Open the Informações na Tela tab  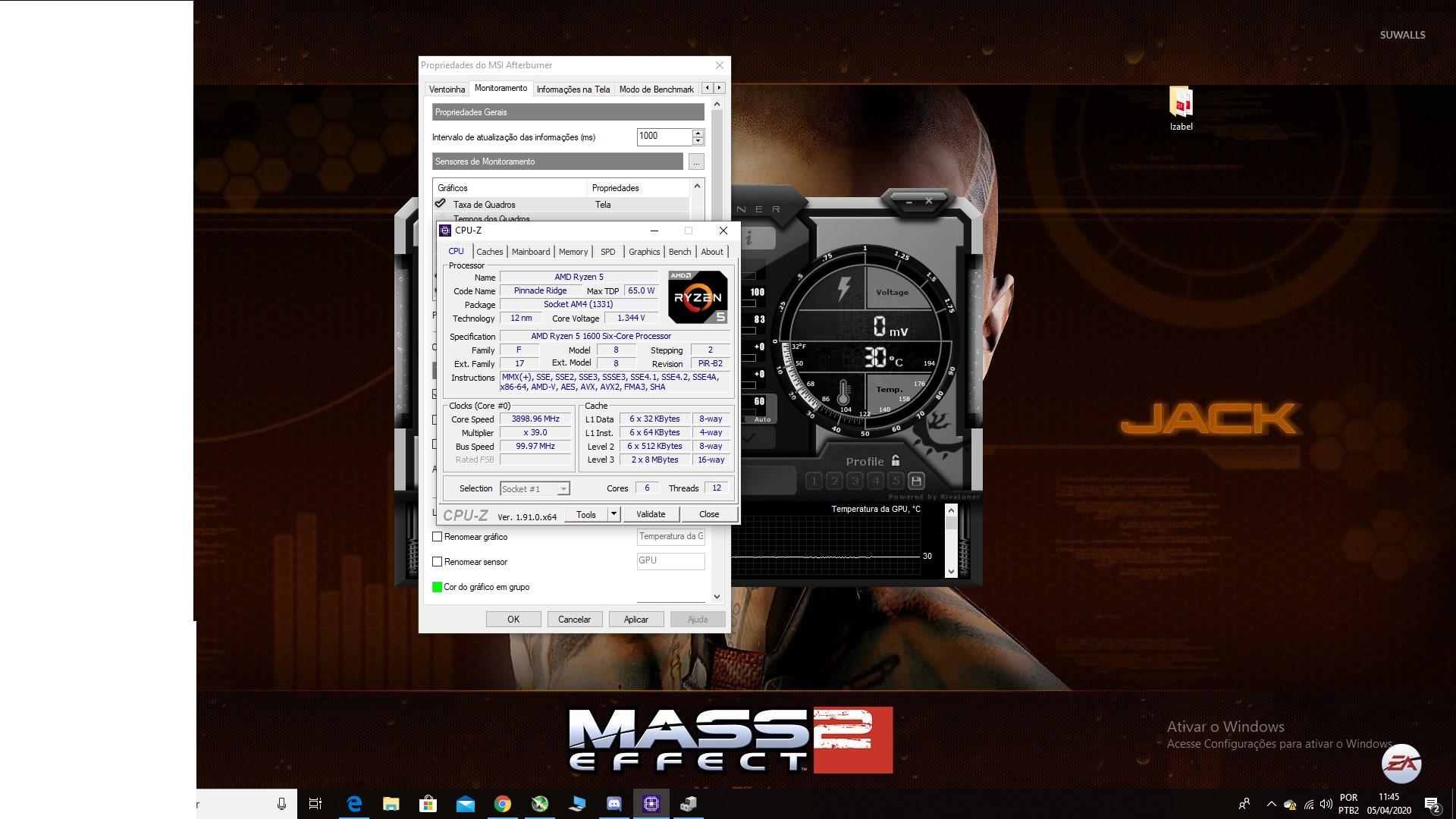pos(573,89)
